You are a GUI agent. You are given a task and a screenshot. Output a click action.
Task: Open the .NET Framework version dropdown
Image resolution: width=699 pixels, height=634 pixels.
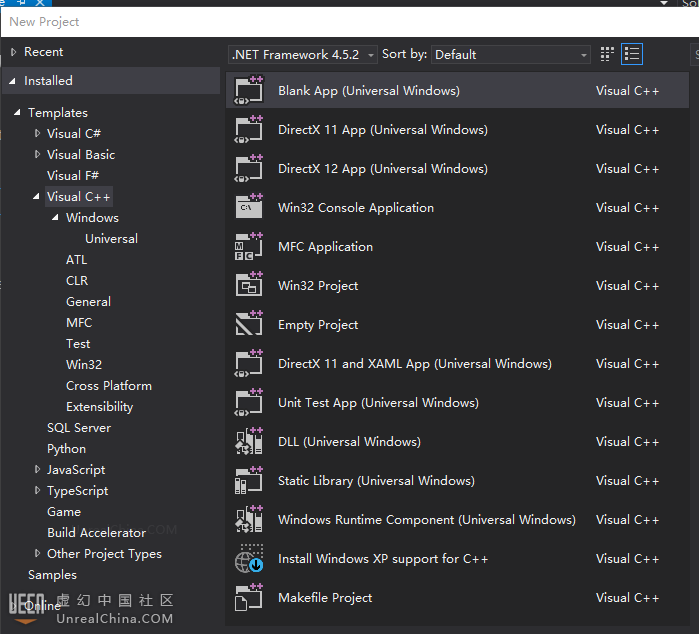click(303, 55)
